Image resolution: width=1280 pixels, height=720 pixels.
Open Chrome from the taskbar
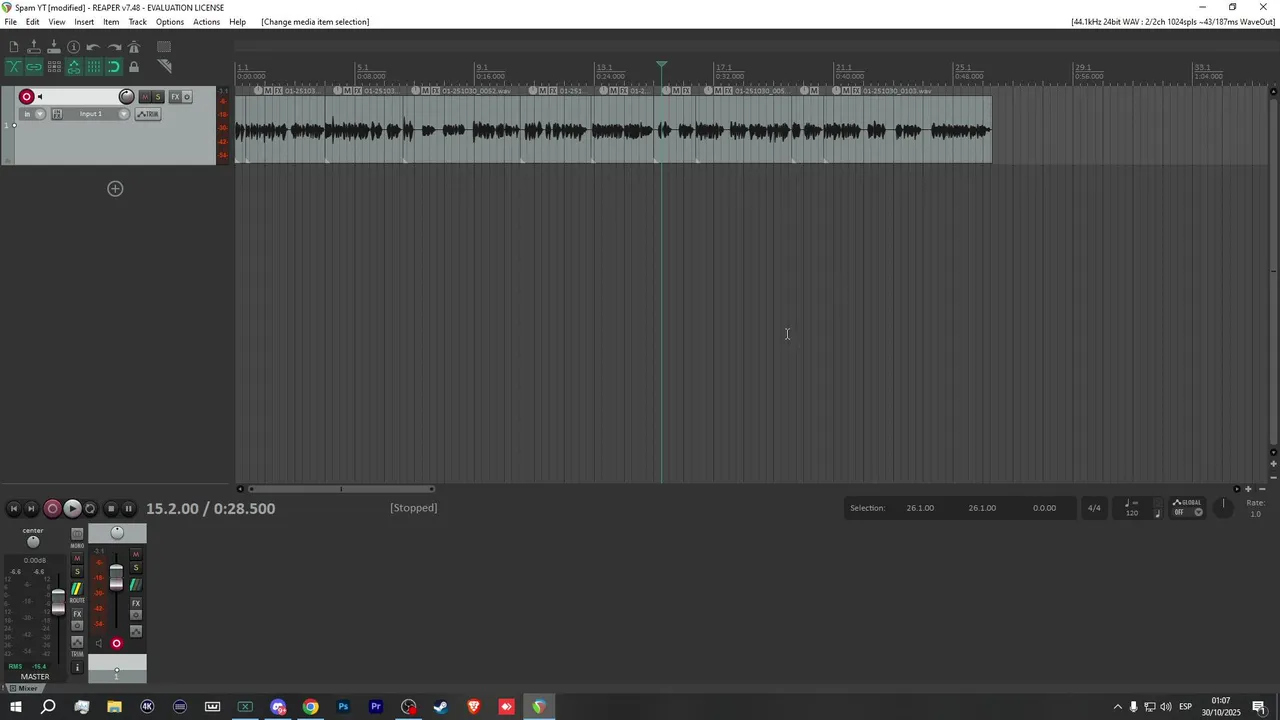[x=311, y=707]
